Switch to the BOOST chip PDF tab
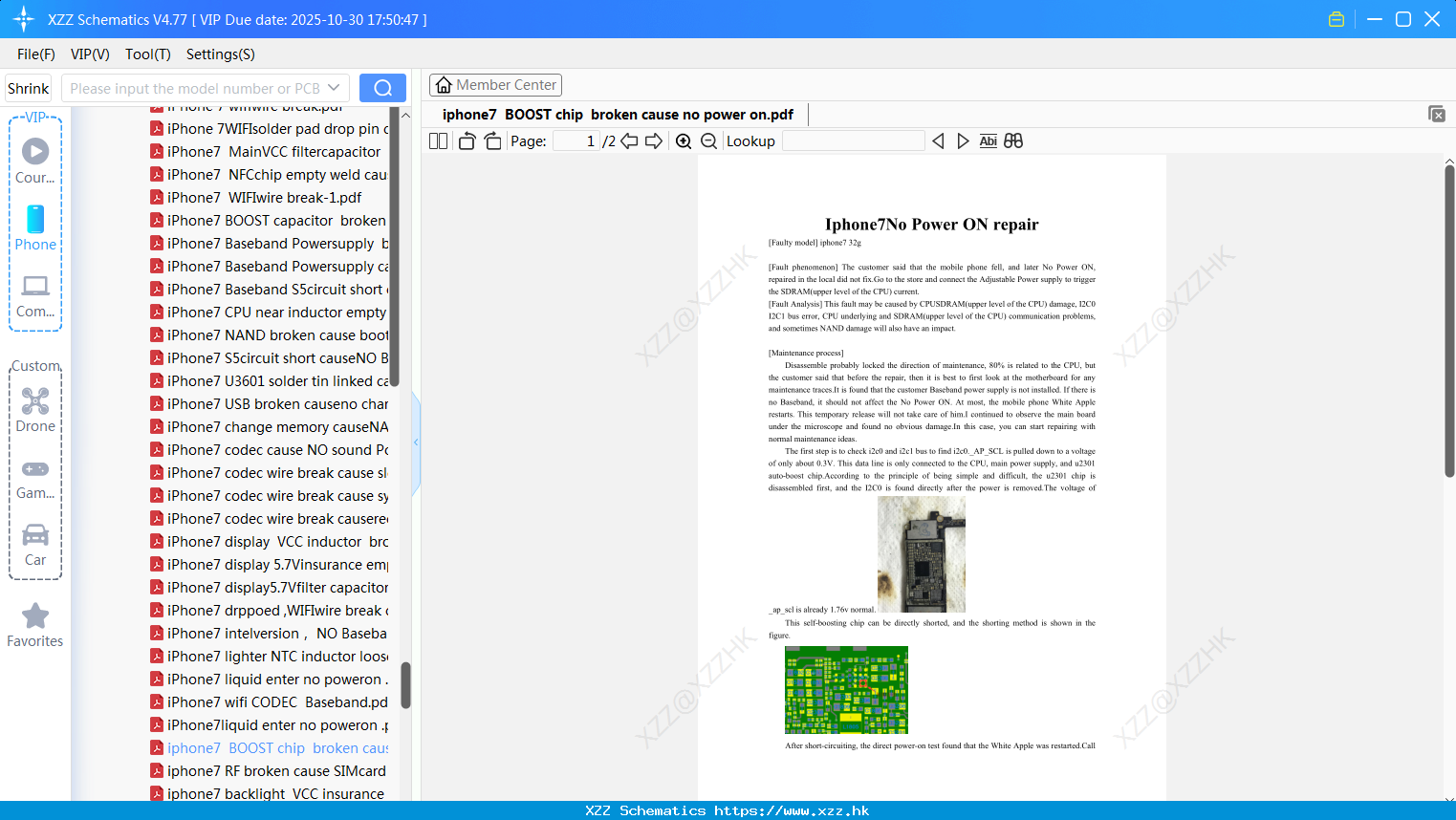This screenshot has width=1456, height=820. 618,115
